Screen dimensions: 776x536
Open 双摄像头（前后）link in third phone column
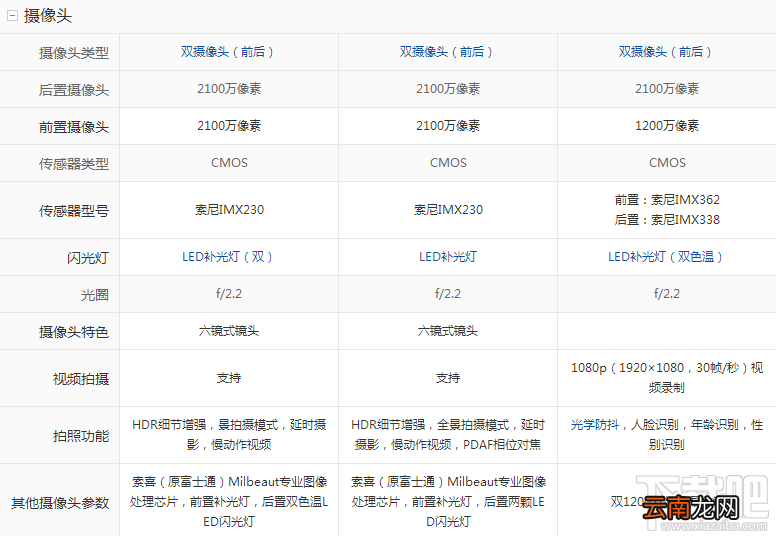[665, 51]
